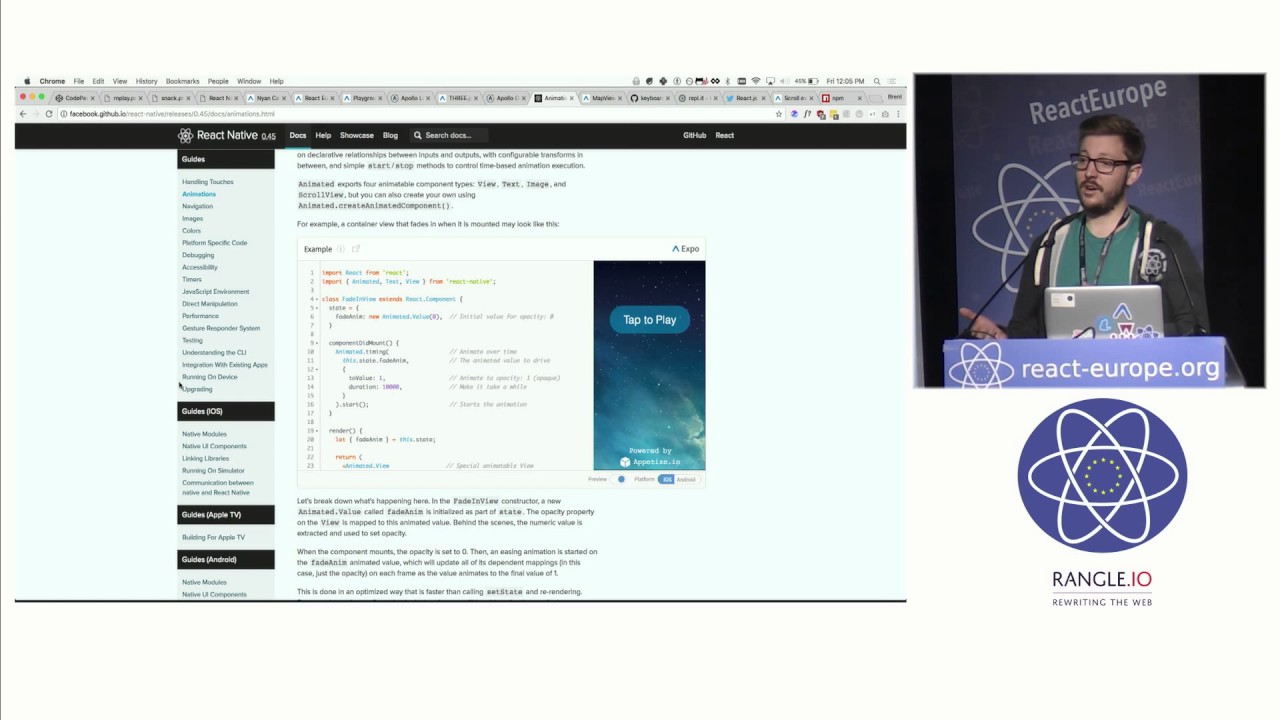Tap to Play the simulator preview
This screenshot has height=720, width=1280.
(x=650, y=320)
